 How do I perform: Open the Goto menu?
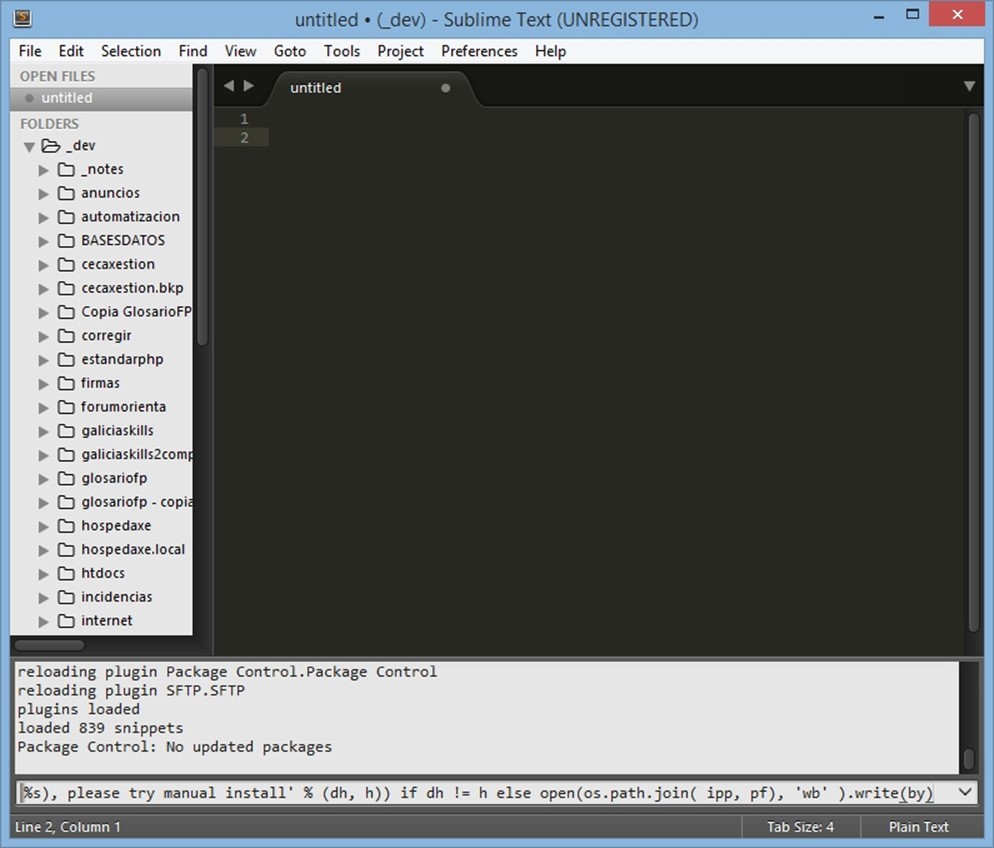(290, 51)
